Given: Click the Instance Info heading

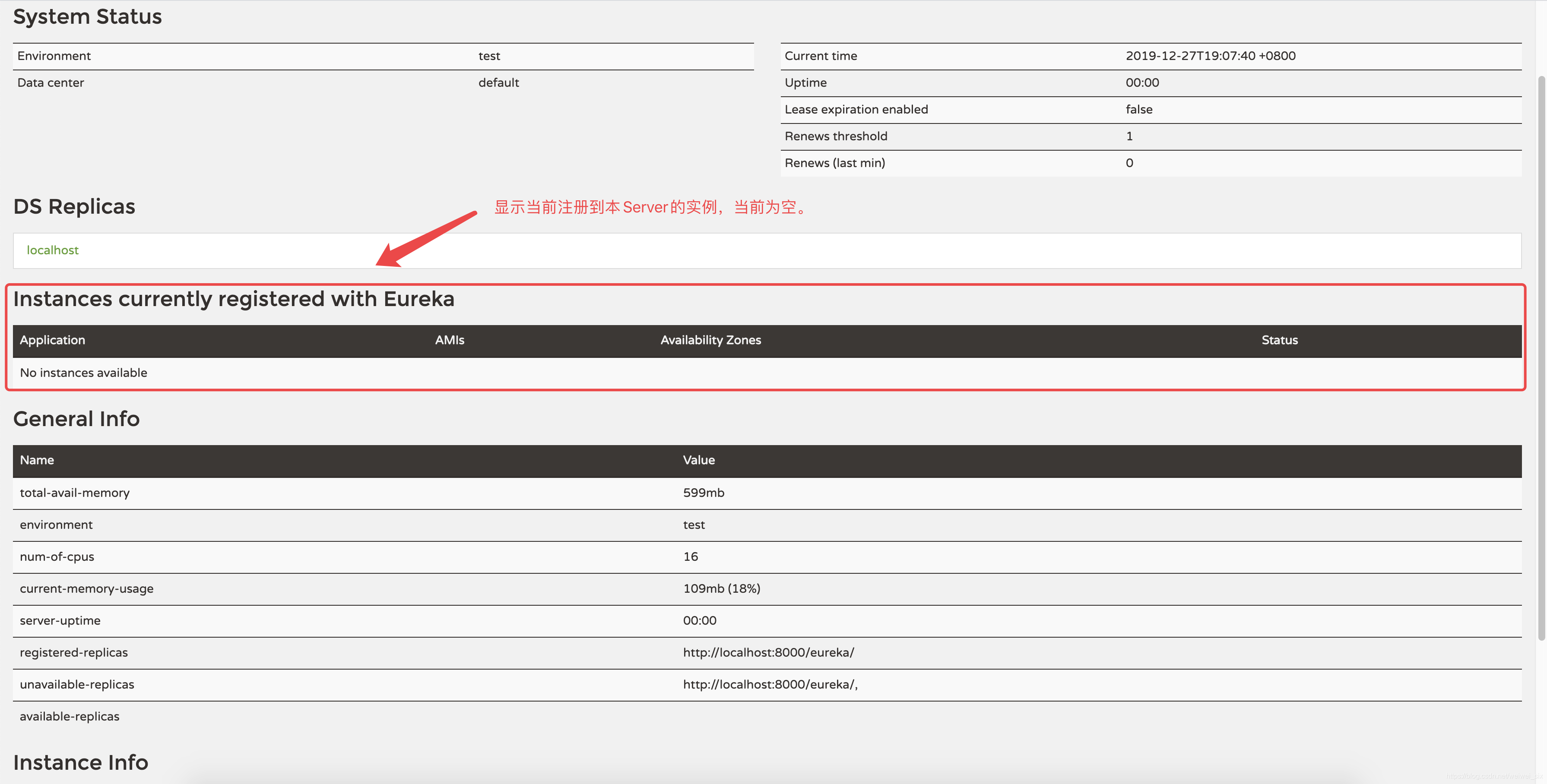Looking at the screenshot, I should click(80, 762).
